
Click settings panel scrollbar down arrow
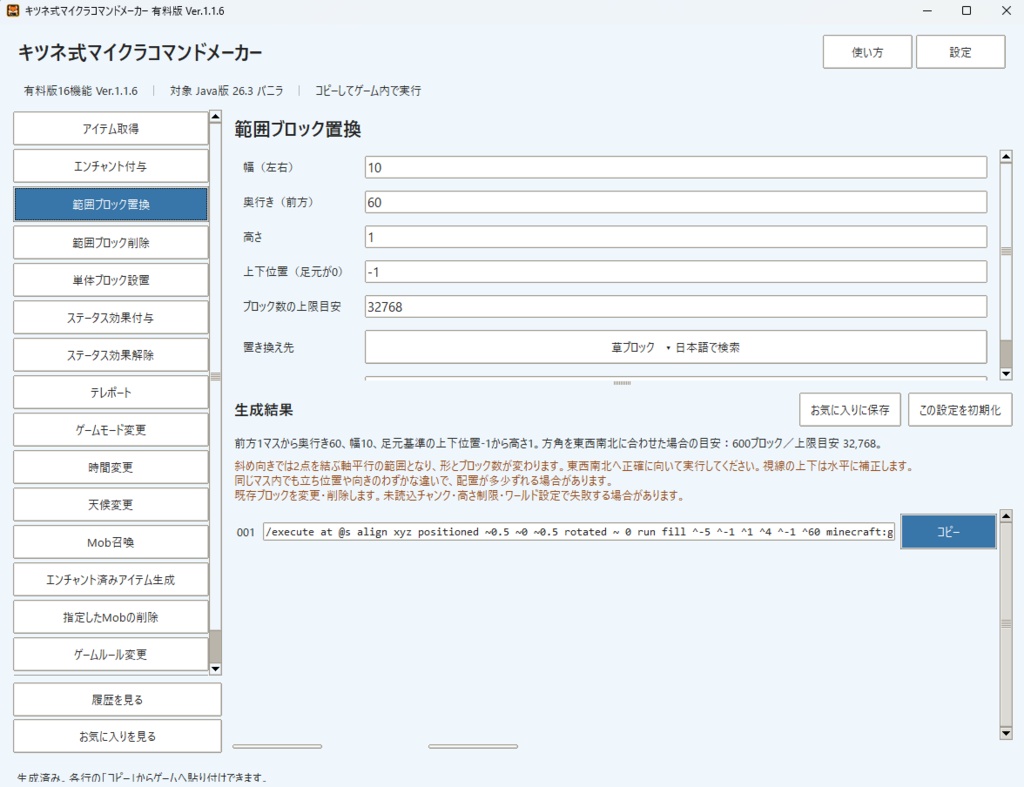coord(1006,374)
